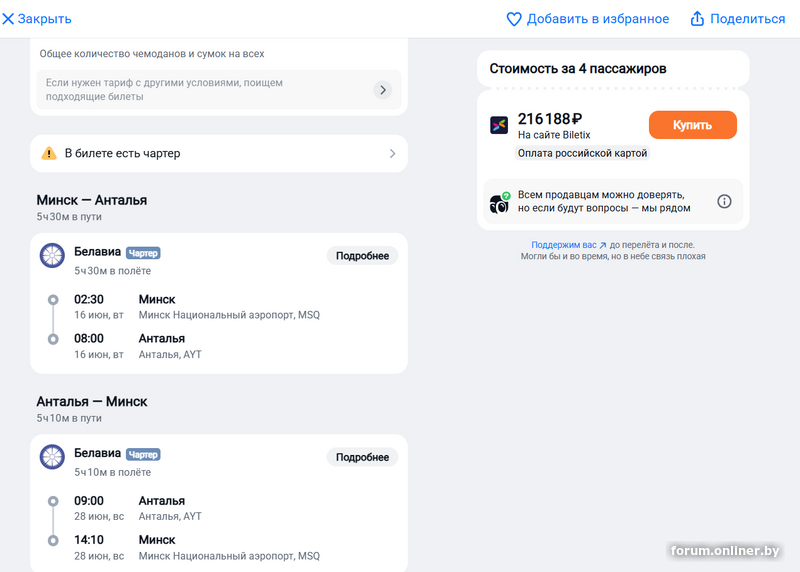800x572 pixels.
Task: Expand the charter ticket notice
Action: tap(392, 154)
